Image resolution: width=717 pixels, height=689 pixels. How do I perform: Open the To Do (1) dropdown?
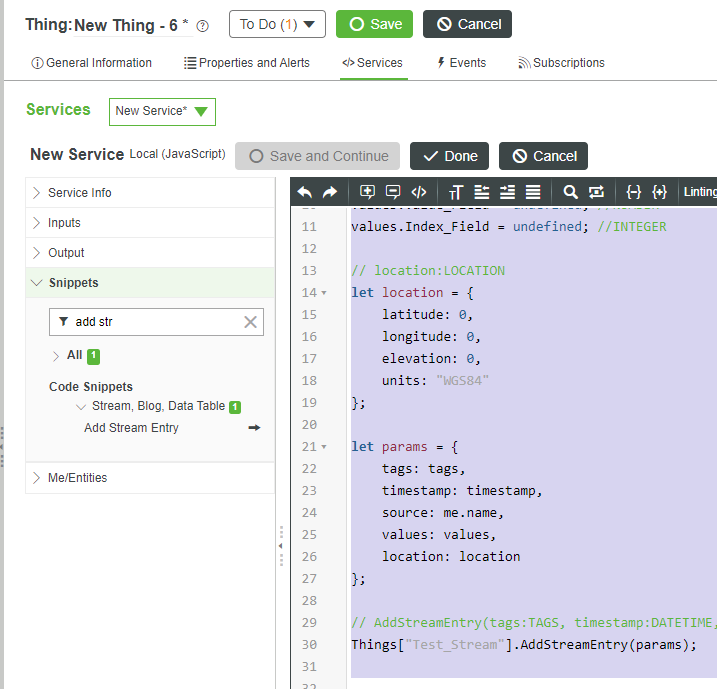pyautogui.click(x=277, y=24)
